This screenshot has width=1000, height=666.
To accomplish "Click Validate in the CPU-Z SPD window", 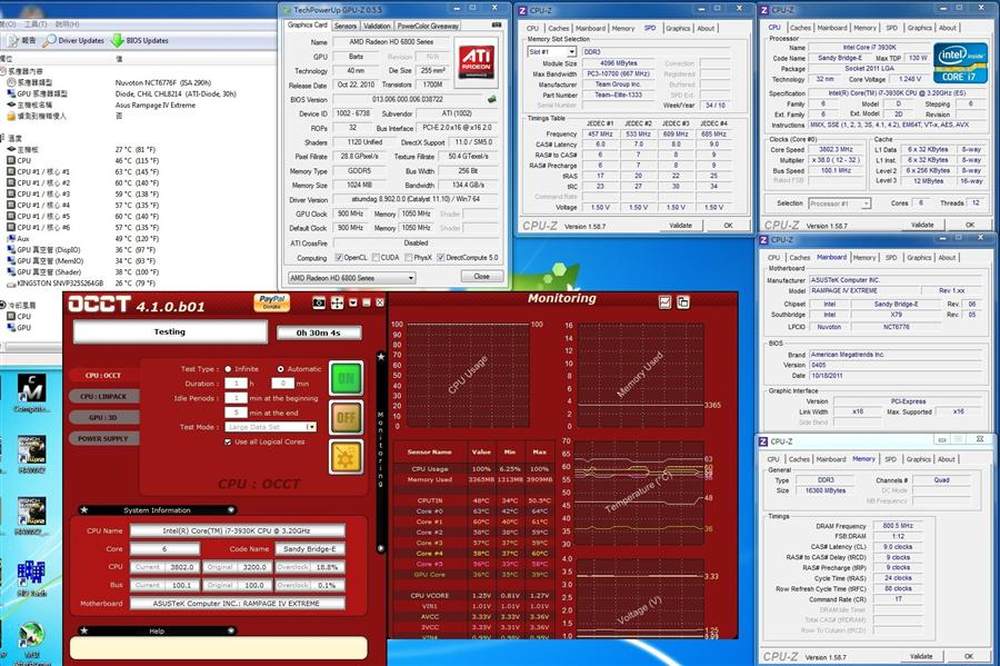I will click(x=680, y=226).
